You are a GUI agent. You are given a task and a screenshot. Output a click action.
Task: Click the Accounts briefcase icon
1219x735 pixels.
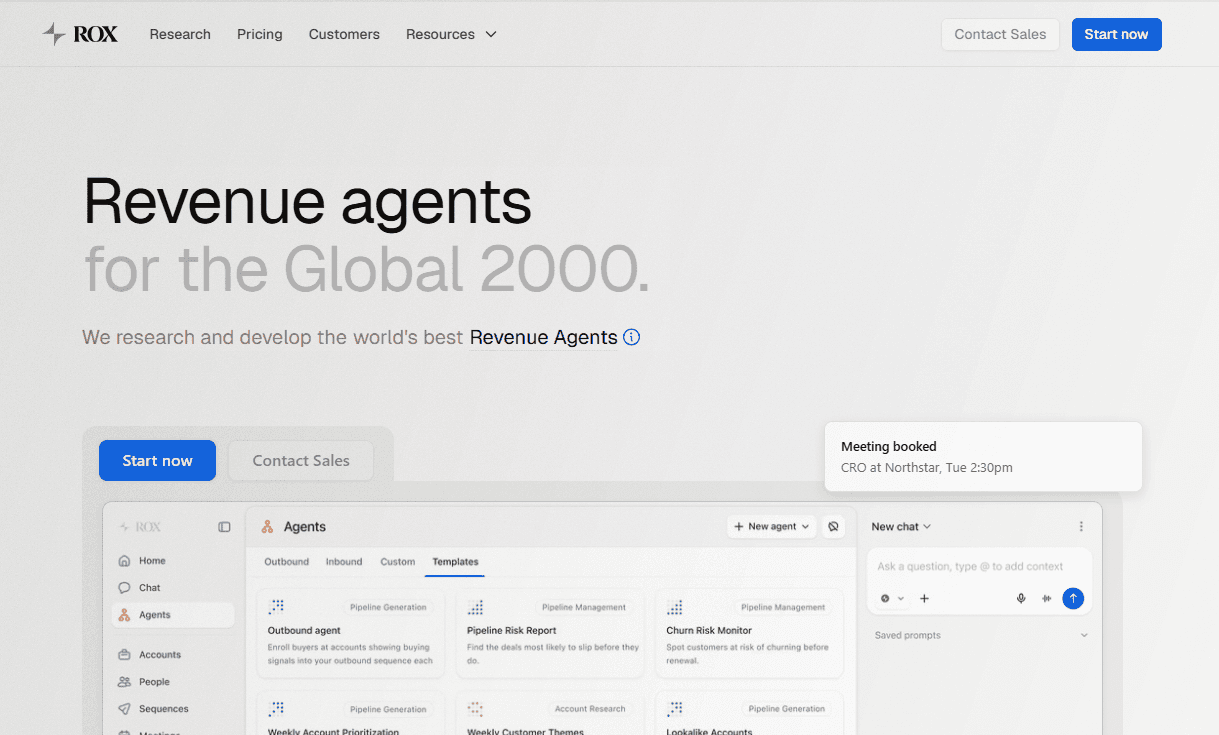click(124, 655)
